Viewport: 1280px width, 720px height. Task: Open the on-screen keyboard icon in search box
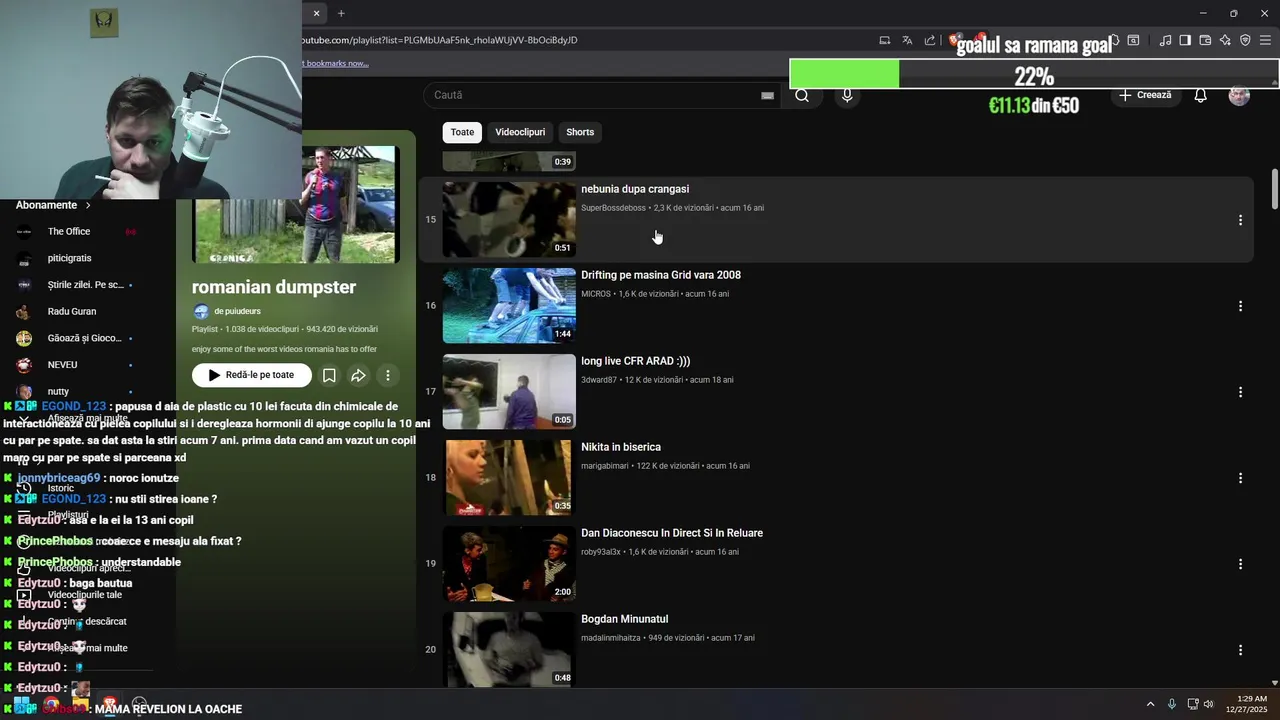coord(767,95)
